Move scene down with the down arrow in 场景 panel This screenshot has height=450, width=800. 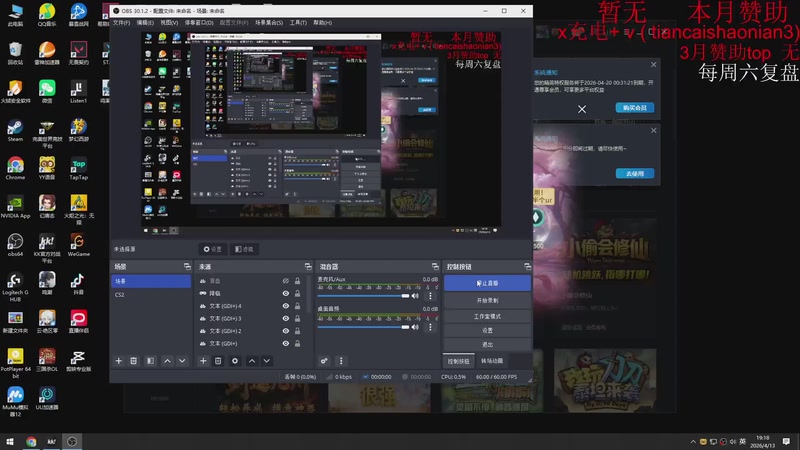[182, 361]
